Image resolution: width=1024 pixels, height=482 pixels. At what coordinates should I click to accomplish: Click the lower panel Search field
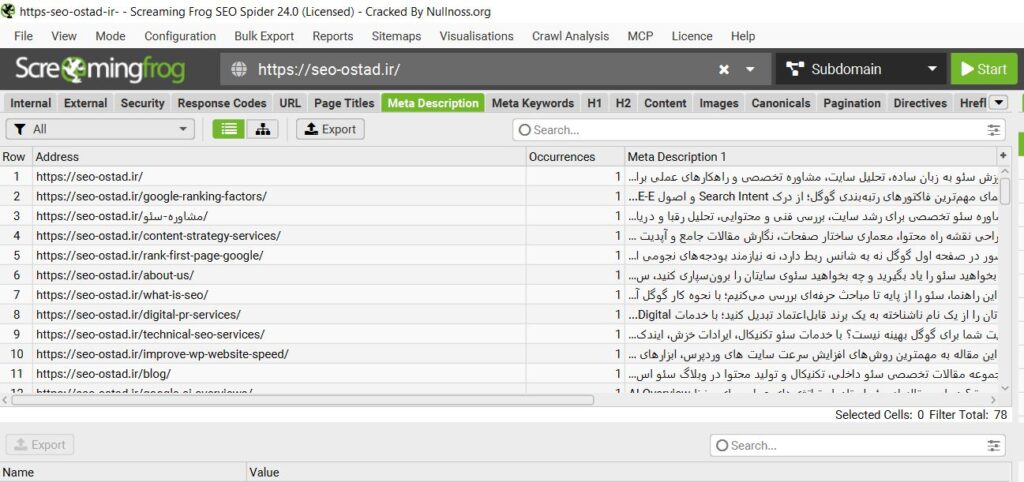click(857, 445)
